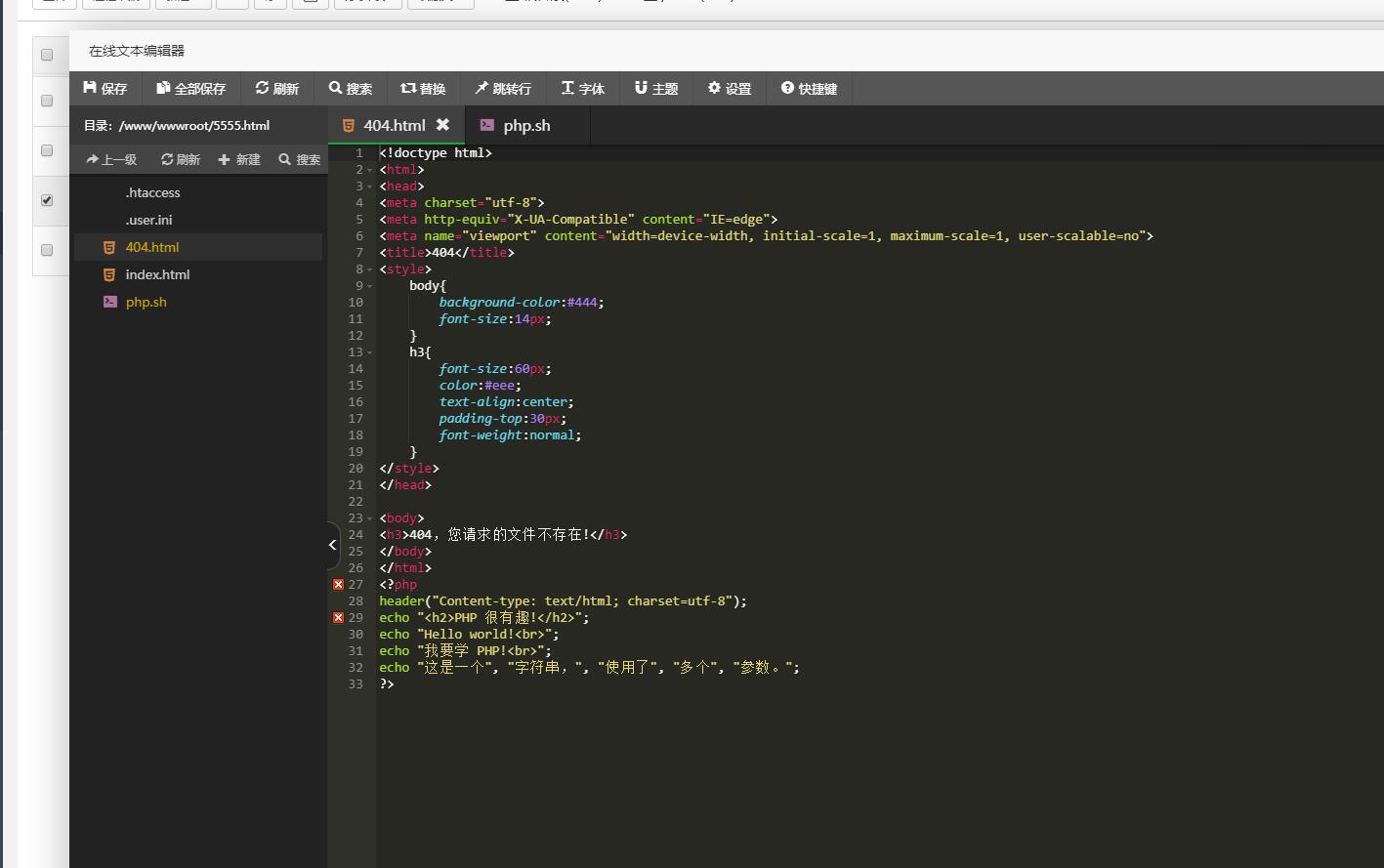Tick the last checkbox in background list
This screenshot has width=1384, height=868.
[47, 250]
